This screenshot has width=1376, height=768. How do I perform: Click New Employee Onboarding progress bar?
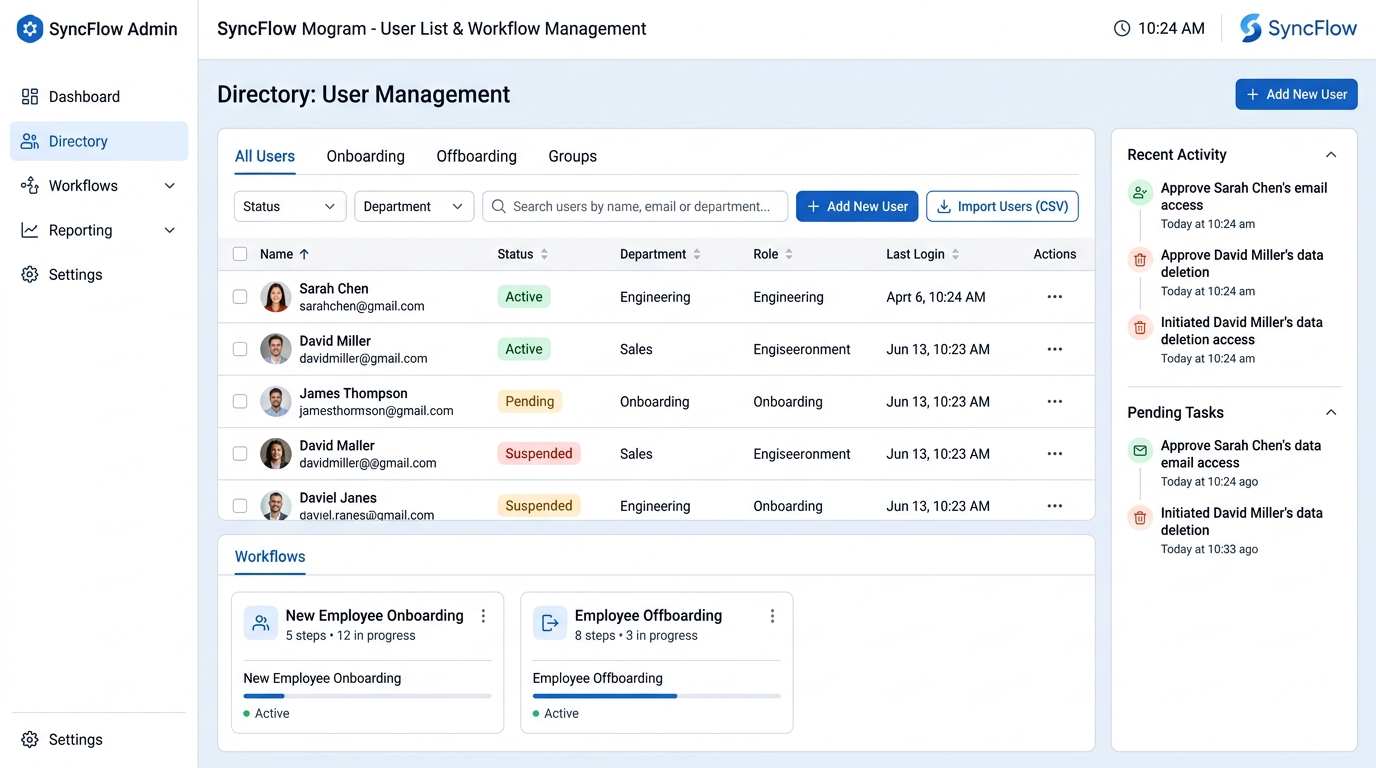tap(368, 696)
